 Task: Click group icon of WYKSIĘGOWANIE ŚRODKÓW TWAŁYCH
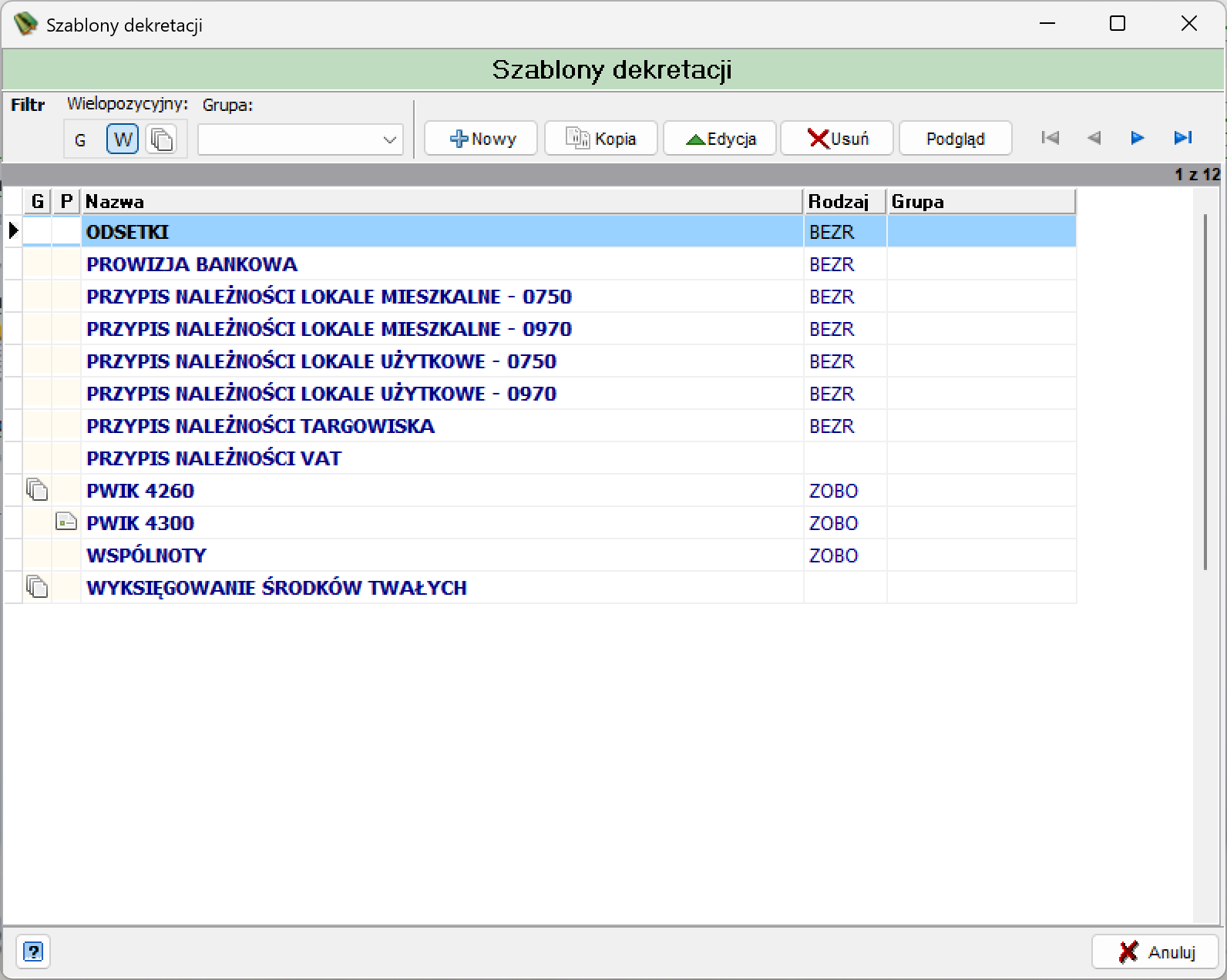[37, 587]
